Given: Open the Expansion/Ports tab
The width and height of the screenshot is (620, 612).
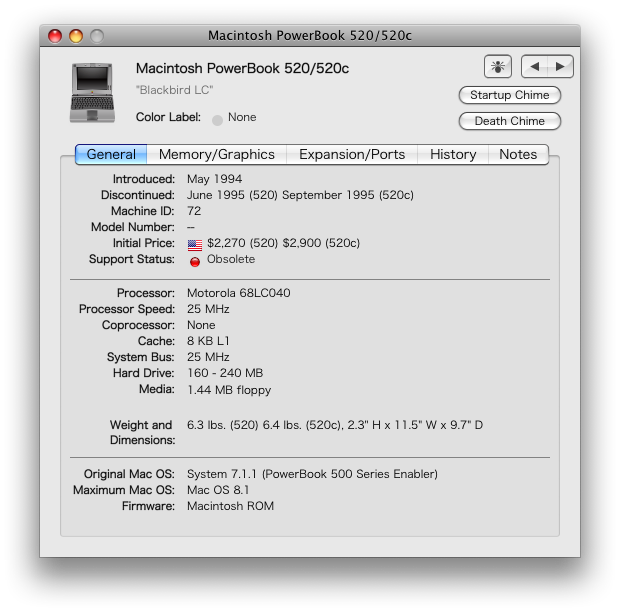Looking at the screenshot, I should pos(352,154).
